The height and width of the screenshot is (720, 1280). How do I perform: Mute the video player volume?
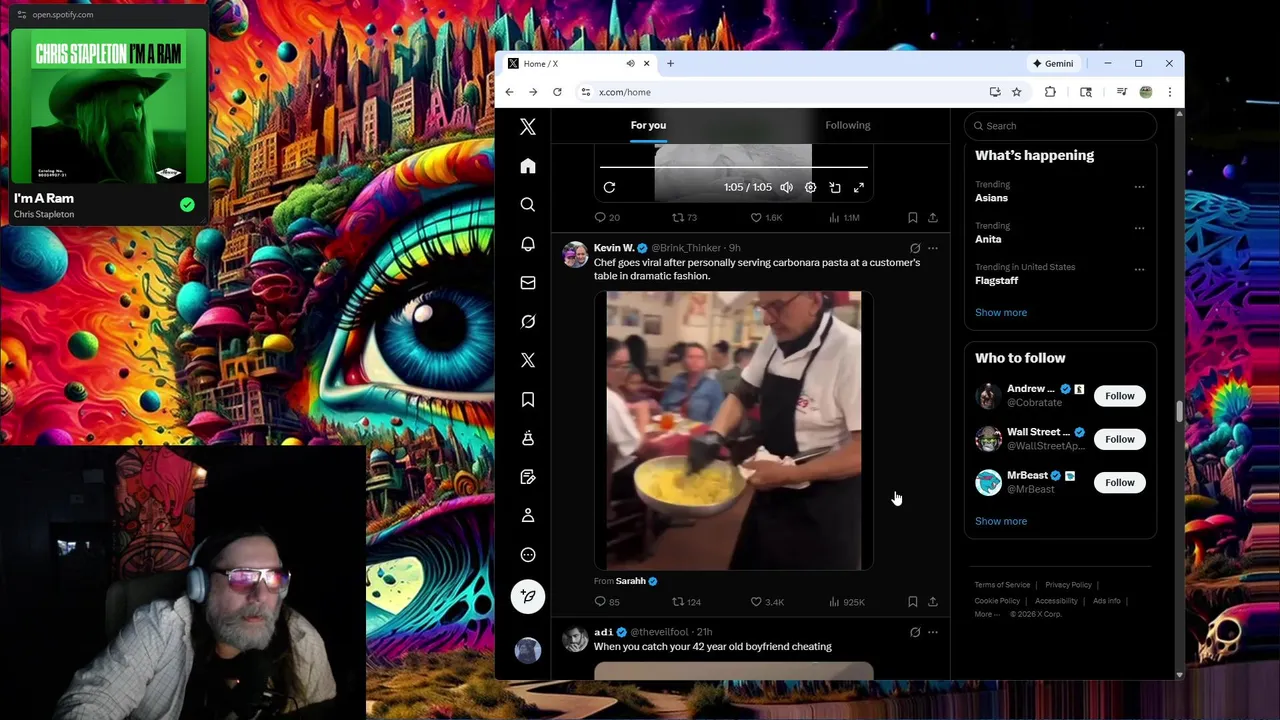coord(787,187)
